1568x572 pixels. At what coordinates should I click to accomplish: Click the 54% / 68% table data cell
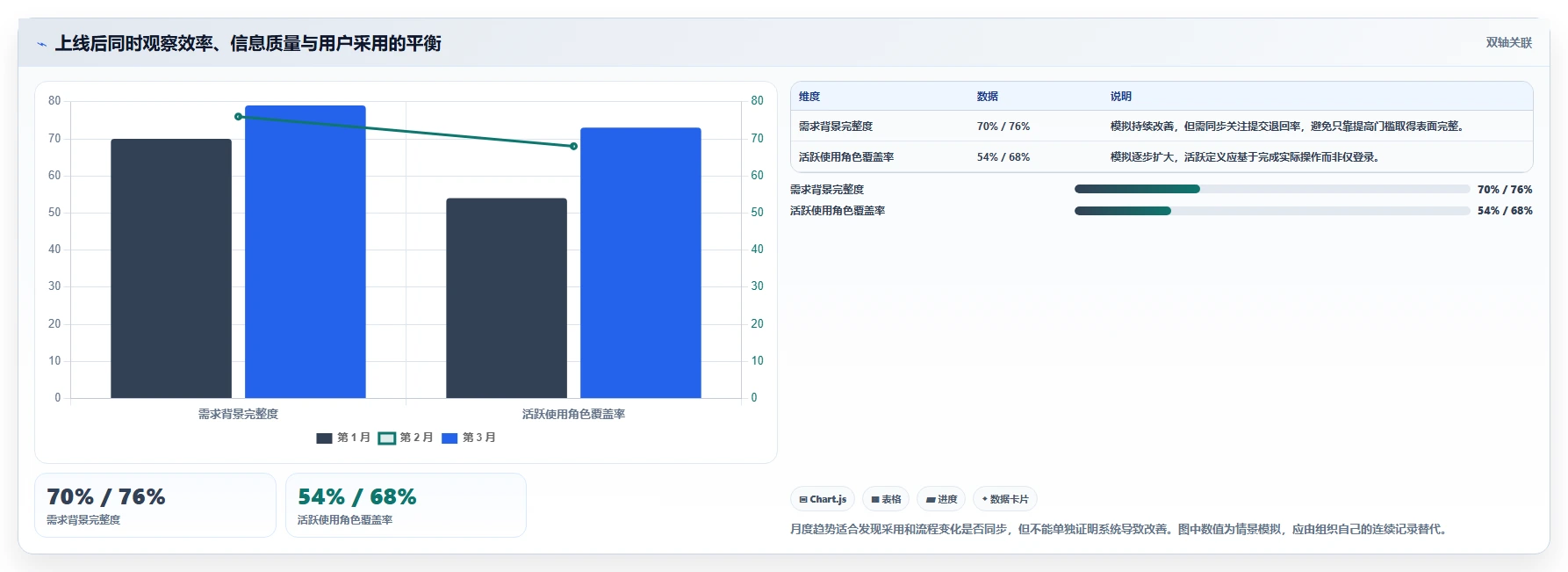pyautogui.click(x=1003, y=157)
